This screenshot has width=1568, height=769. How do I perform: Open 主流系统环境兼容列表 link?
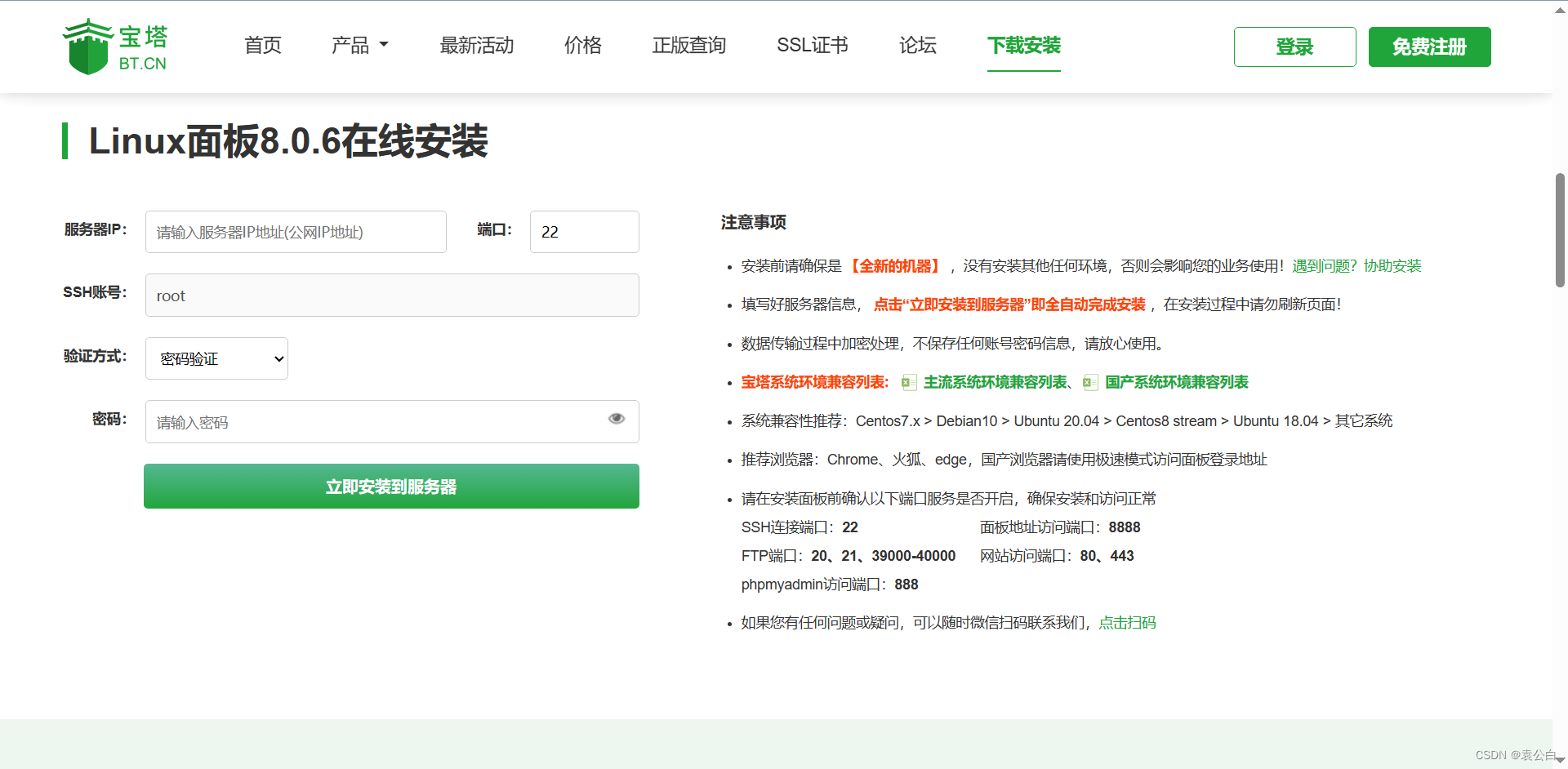(996, 382)
